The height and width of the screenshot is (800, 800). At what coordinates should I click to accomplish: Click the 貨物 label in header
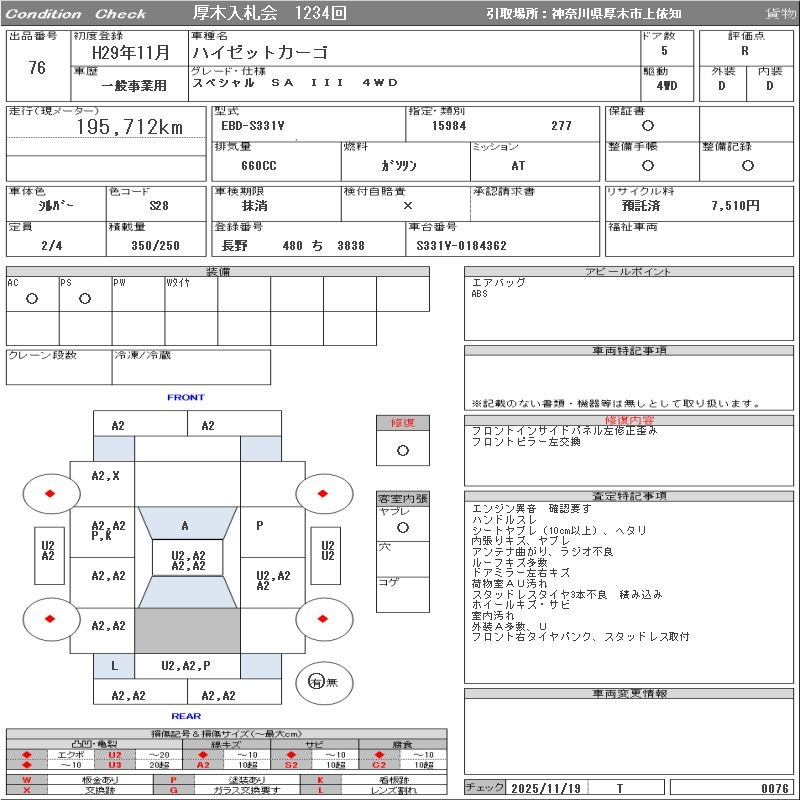coord(780,14)
